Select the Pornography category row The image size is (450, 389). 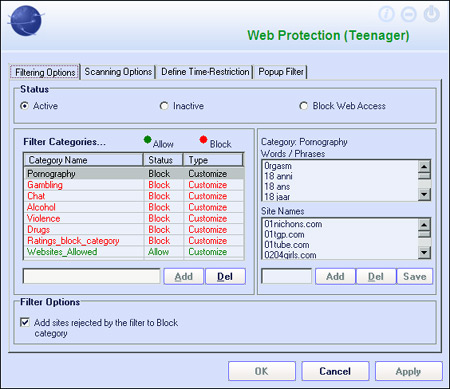tap(134, 174)
